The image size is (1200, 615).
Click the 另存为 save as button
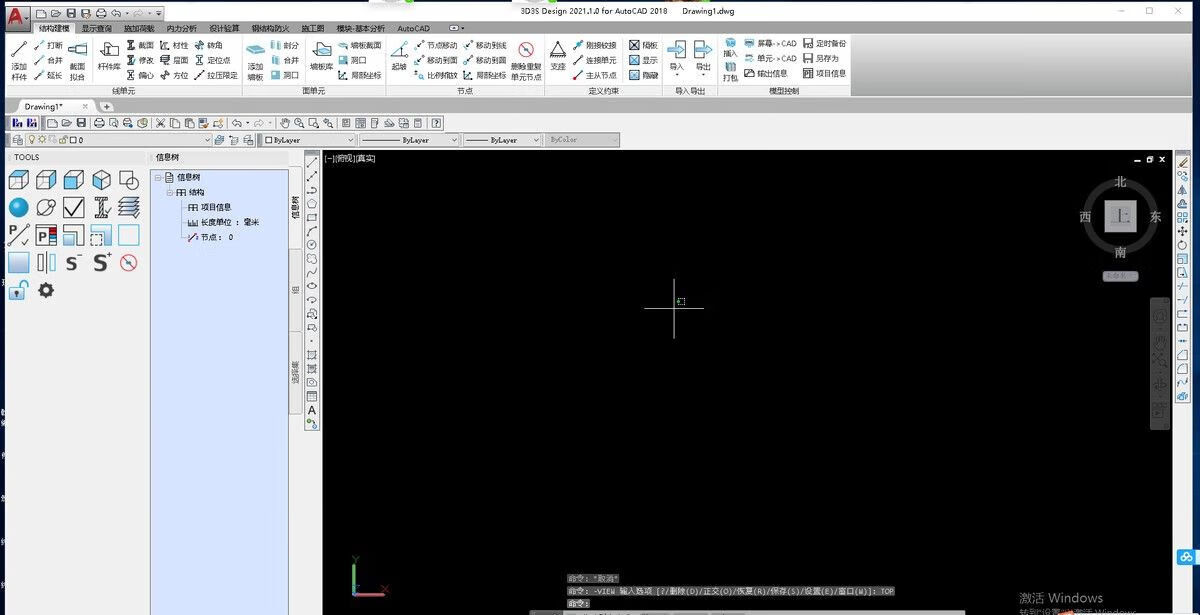(x=820, y=59)
